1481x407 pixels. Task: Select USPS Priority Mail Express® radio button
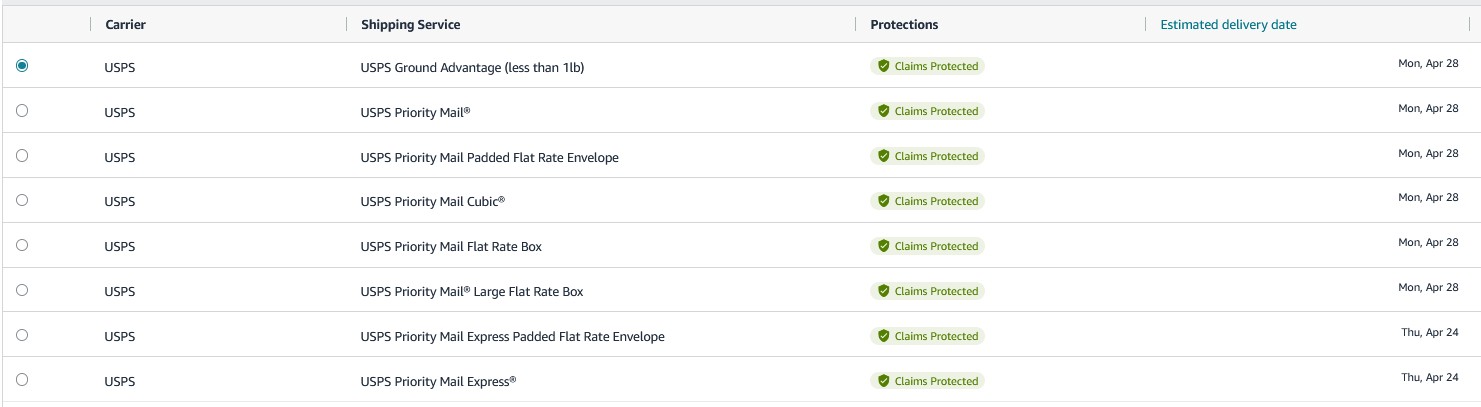pos(22,380)
